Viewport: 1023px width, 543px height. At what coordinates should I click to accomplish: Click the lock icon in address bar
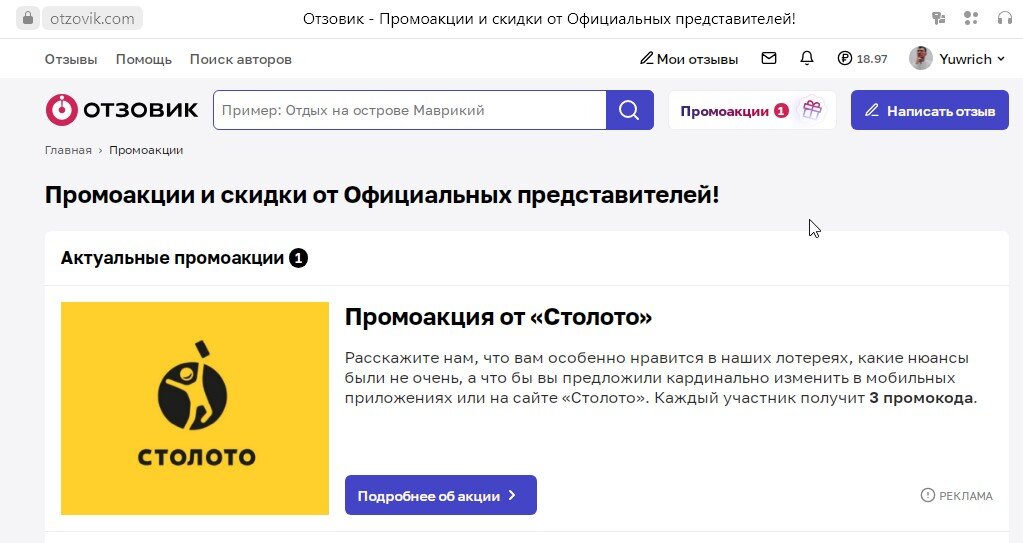(27, 18)
